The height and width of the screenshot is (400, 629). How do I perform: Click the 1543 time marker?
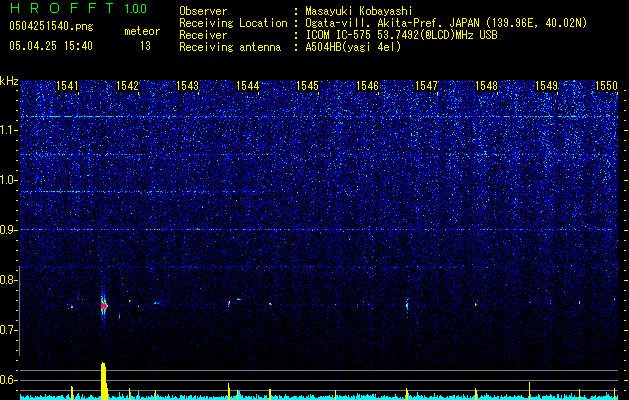[187, 86]
